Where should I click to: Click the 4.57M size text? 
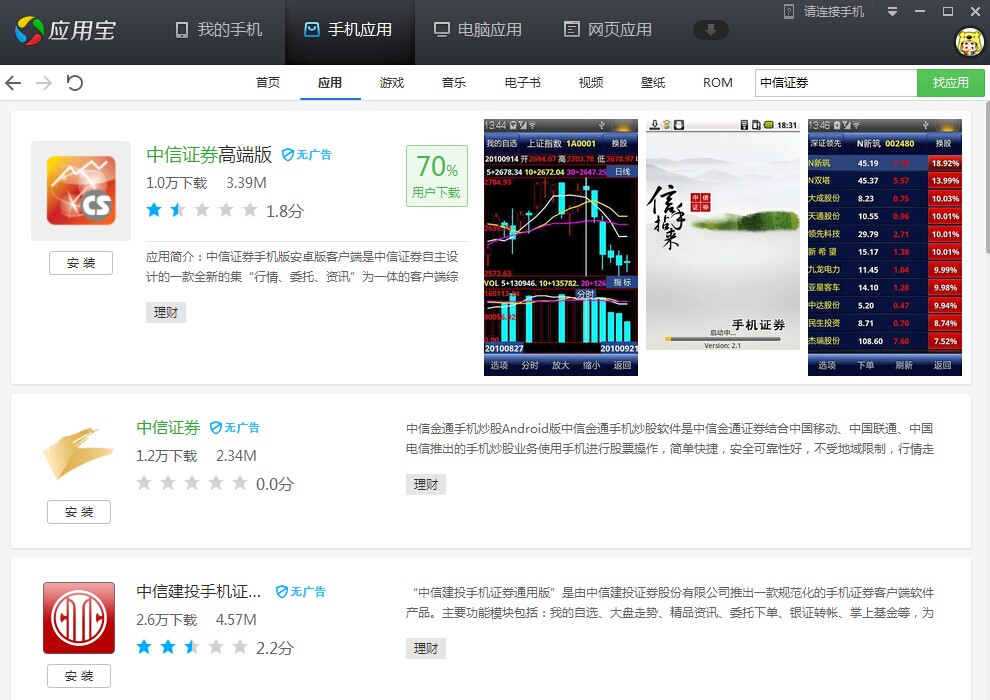tap(236, 620)
